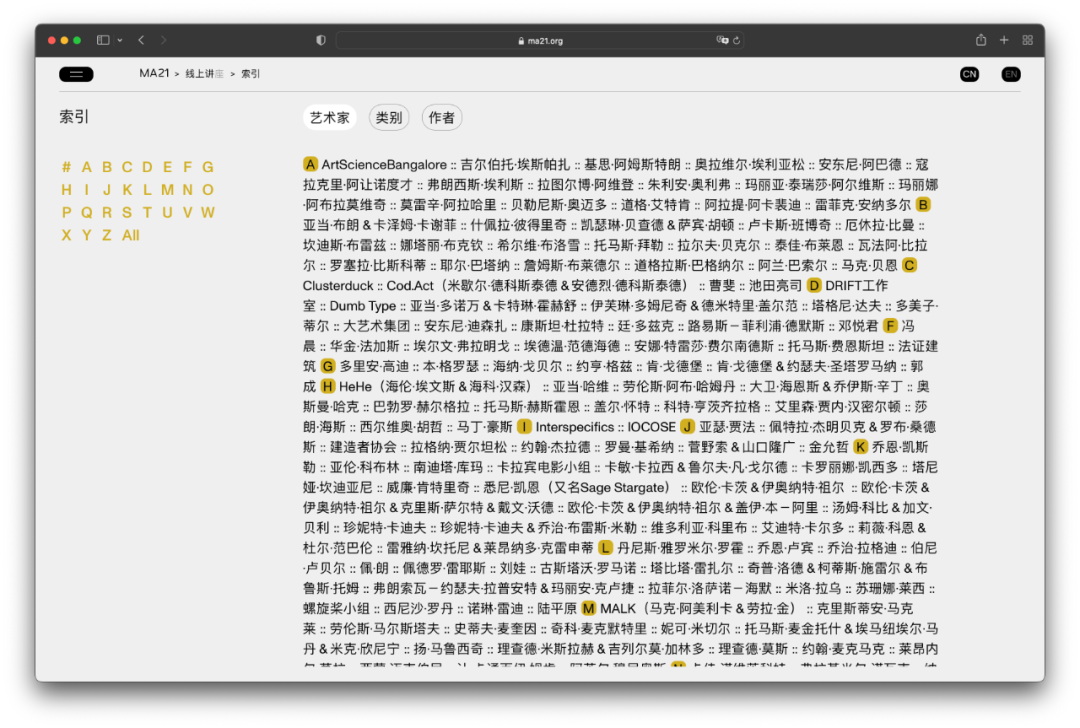Viewport: 1080px width, 728px height.
Task: Click yellow M section badge in list
Action: (589, 608)
